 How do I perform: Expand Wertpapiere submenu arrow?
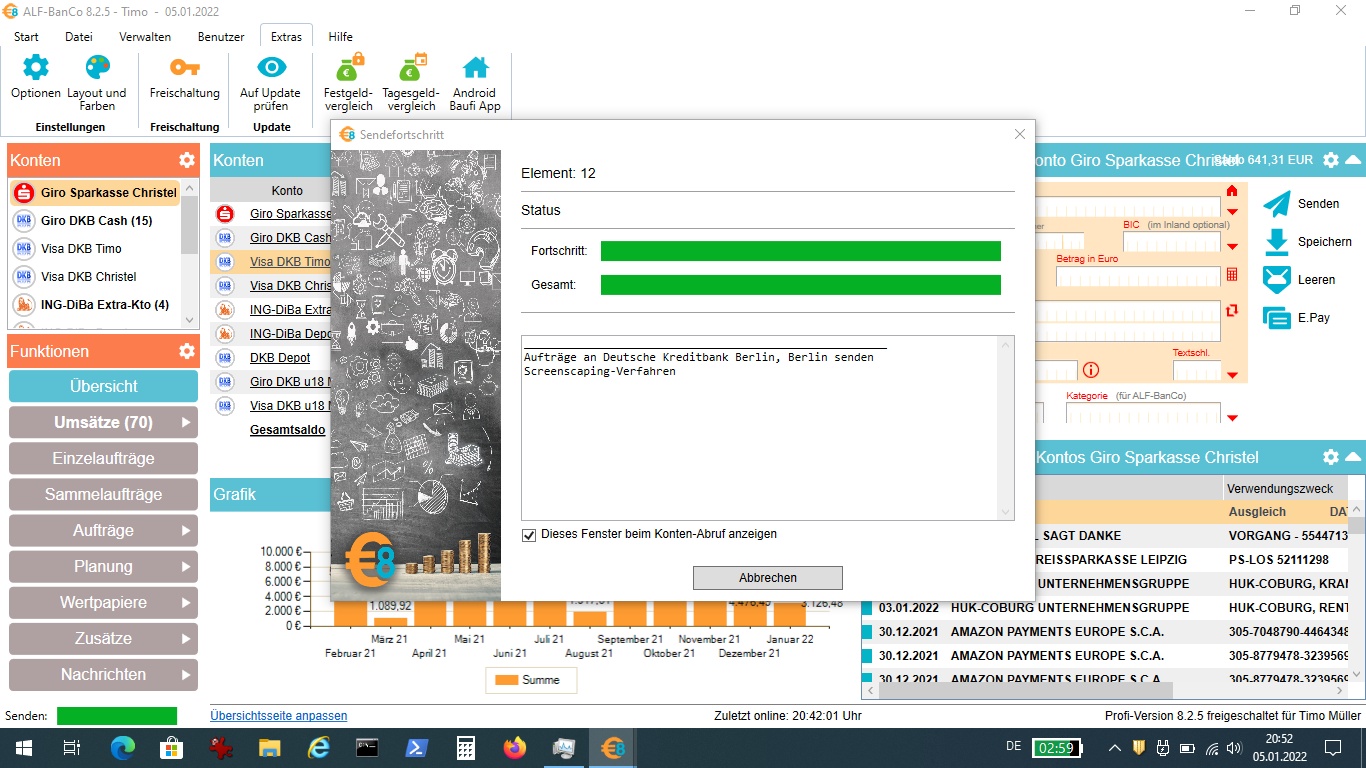(x=186, y=603)
